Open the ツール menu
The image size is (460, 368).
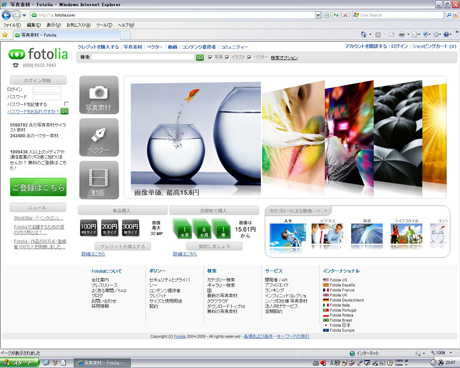(x=104, y=25)
